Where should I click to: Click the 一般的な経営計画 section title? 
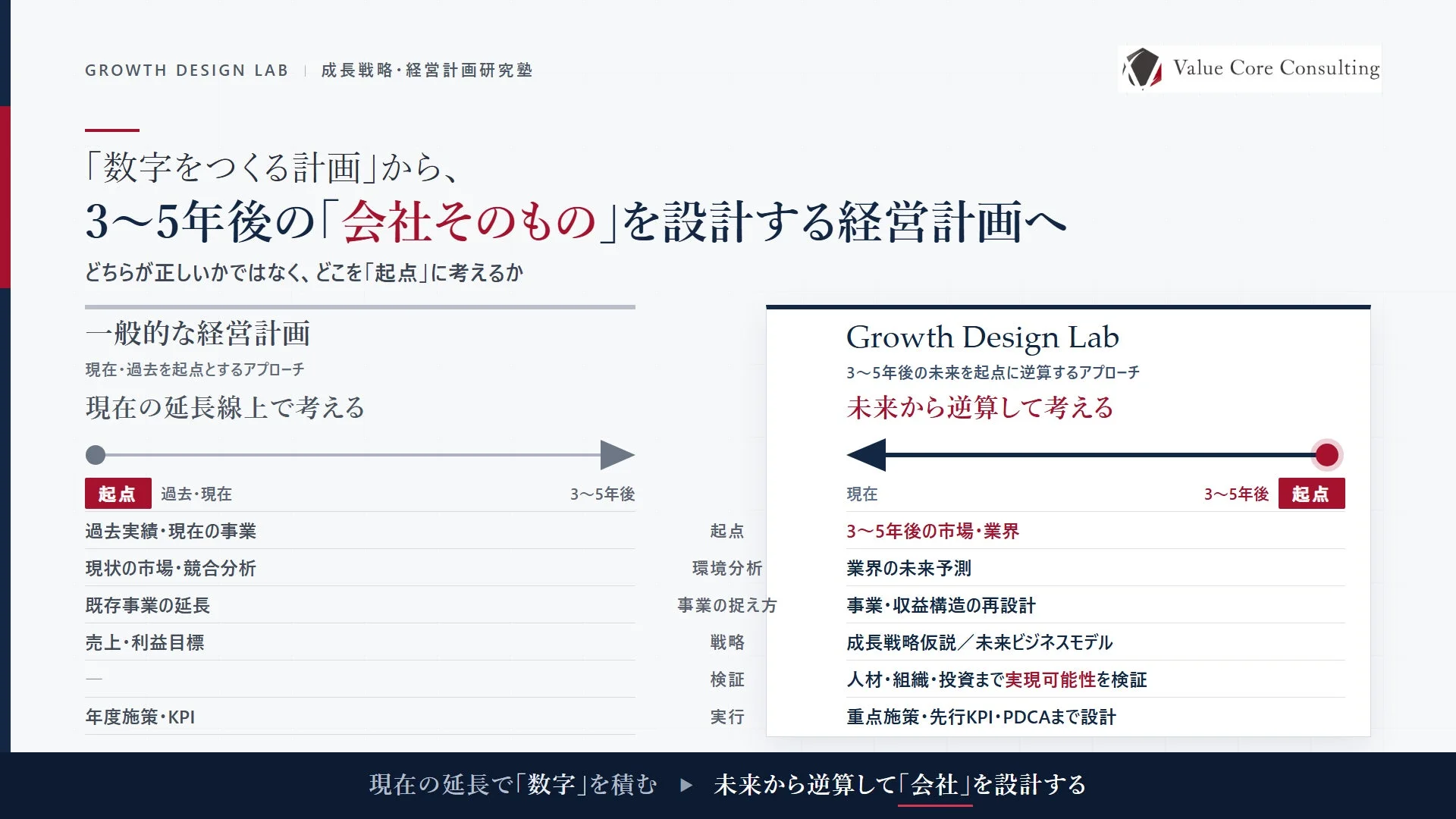click(198, 334)
